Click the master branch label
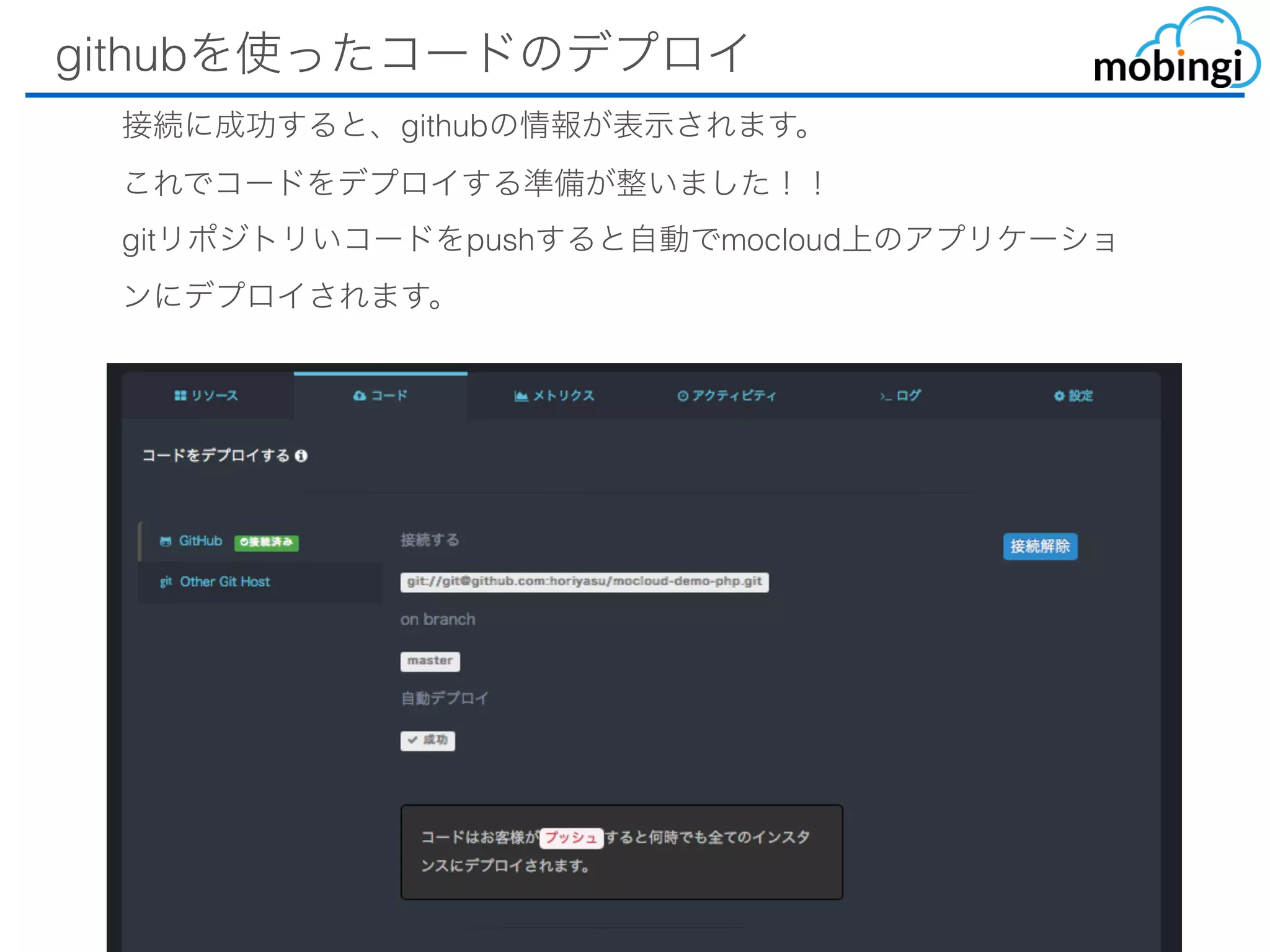 click(430, 661)
